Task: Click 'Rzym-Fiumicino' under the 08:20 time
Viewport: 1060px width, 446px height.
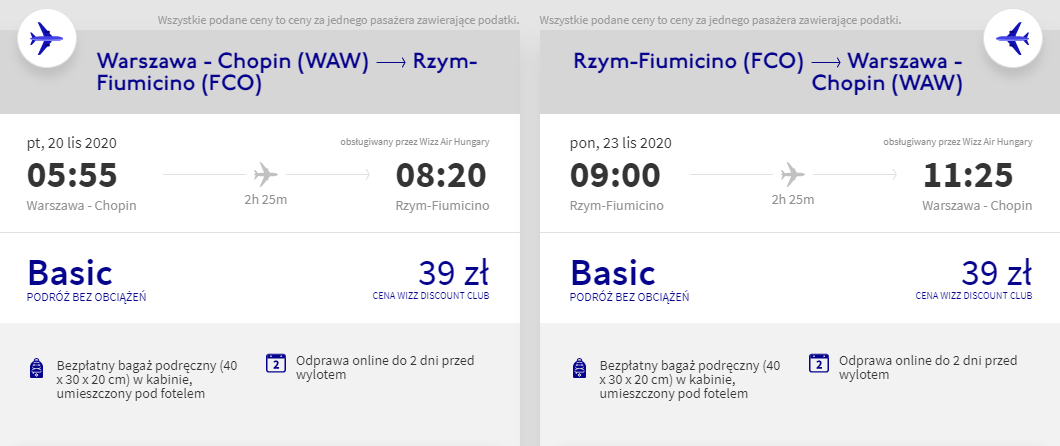Action: pyautogui.click(x=443, y=205)
